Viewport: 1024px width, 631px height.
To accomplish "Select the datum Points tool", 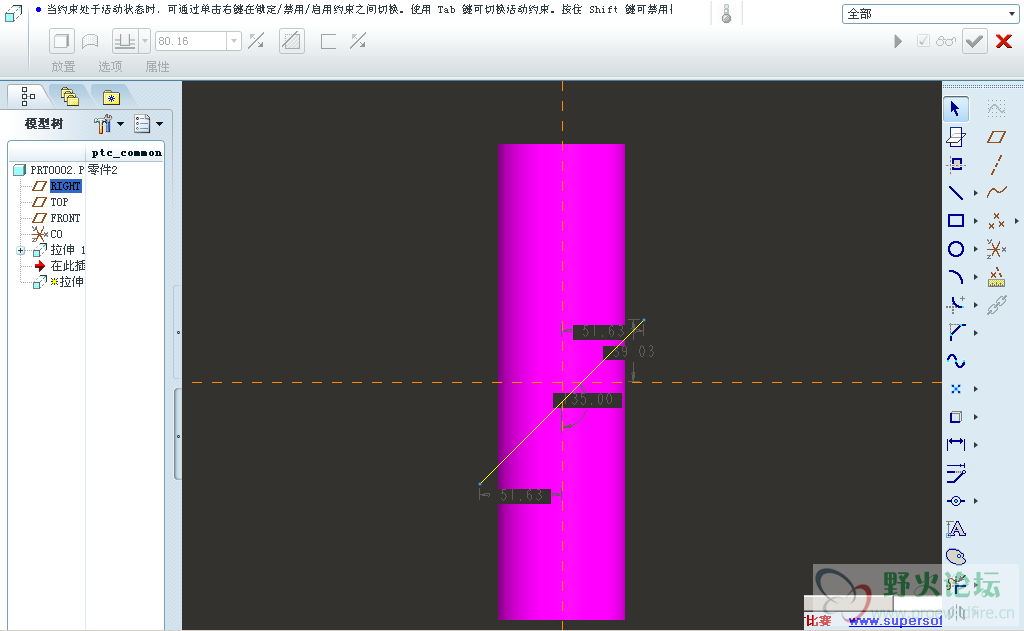I will coord(996,221).
